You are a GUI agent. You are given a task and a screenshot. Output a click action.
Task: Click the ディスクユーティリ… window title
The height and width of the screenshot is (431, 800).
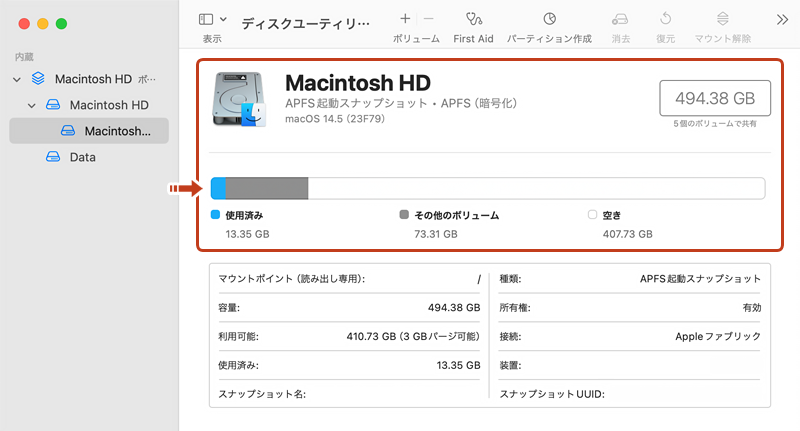(x=305, y=24)
